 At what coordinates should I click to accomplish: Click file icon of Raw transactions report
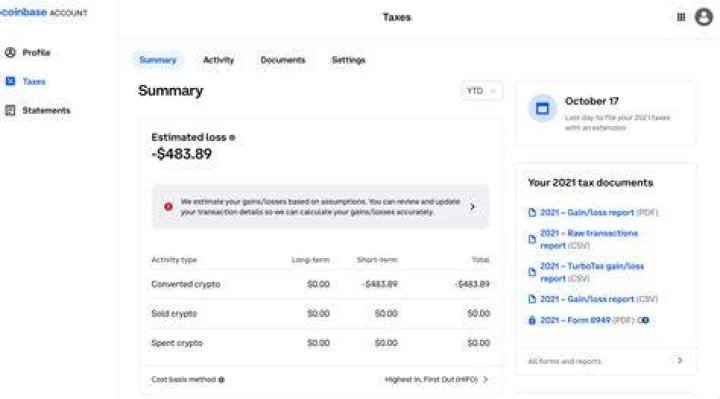pos(532,239)
